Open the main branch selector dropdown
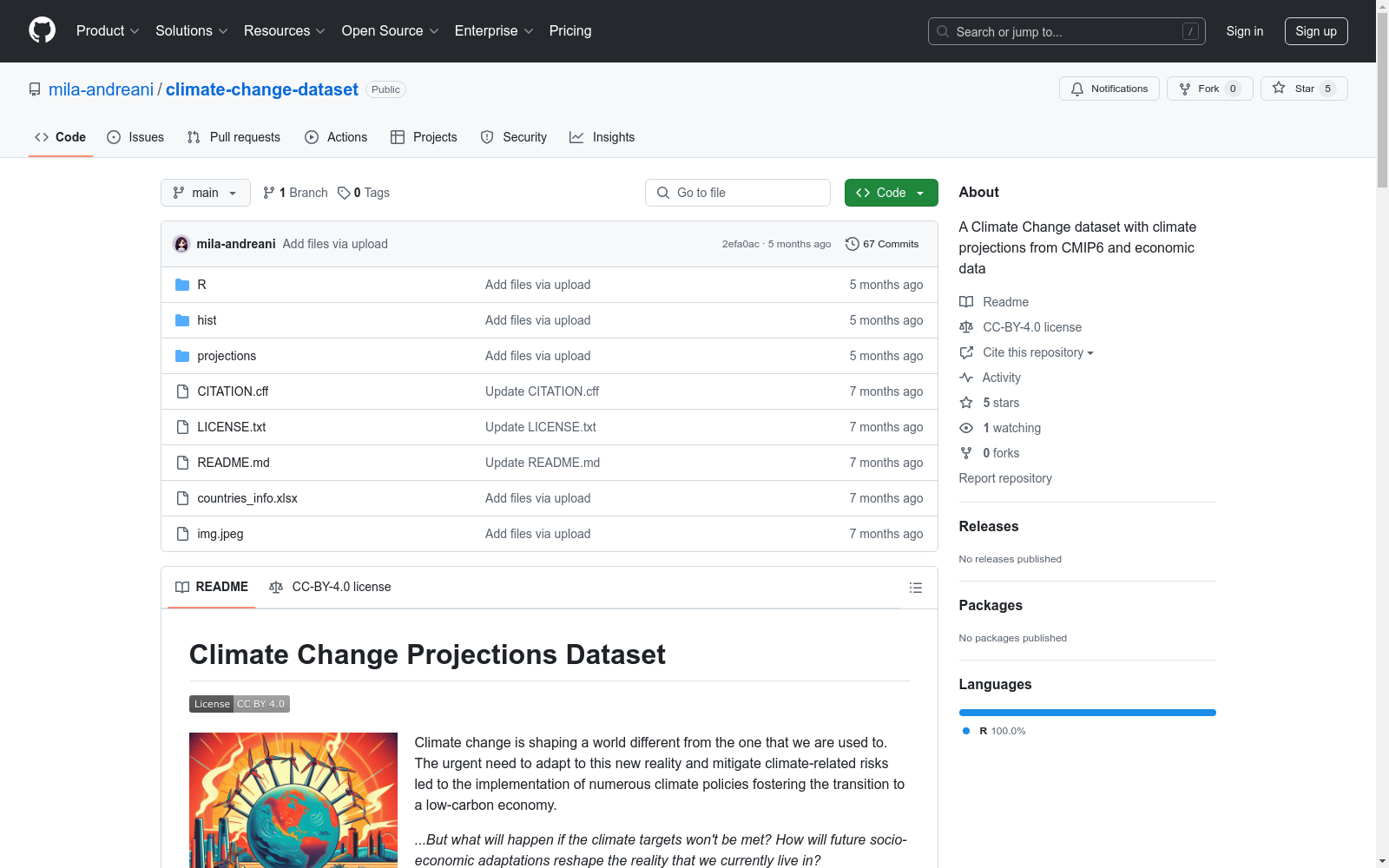Viewport: 1389px width, 868px height. click(x=206, y=193)
